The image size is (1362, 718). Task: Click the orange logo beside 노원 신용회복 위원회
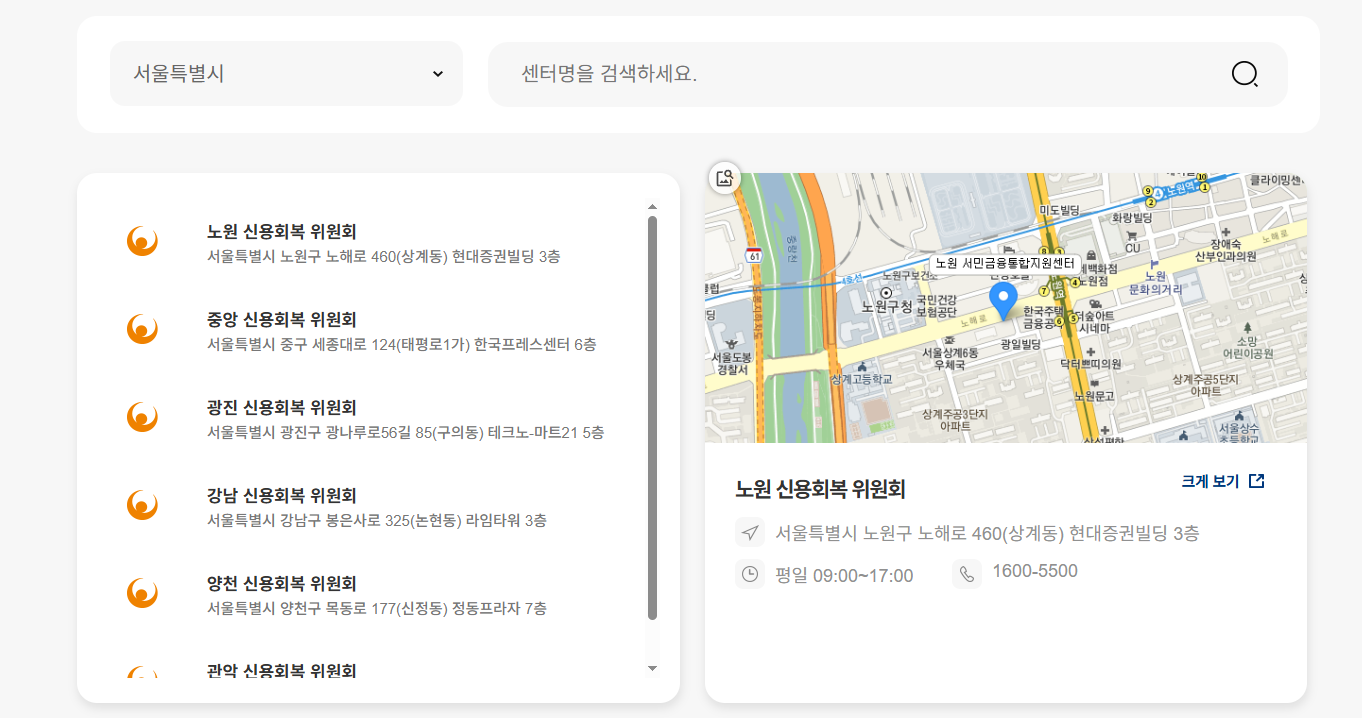pos(143,241)
